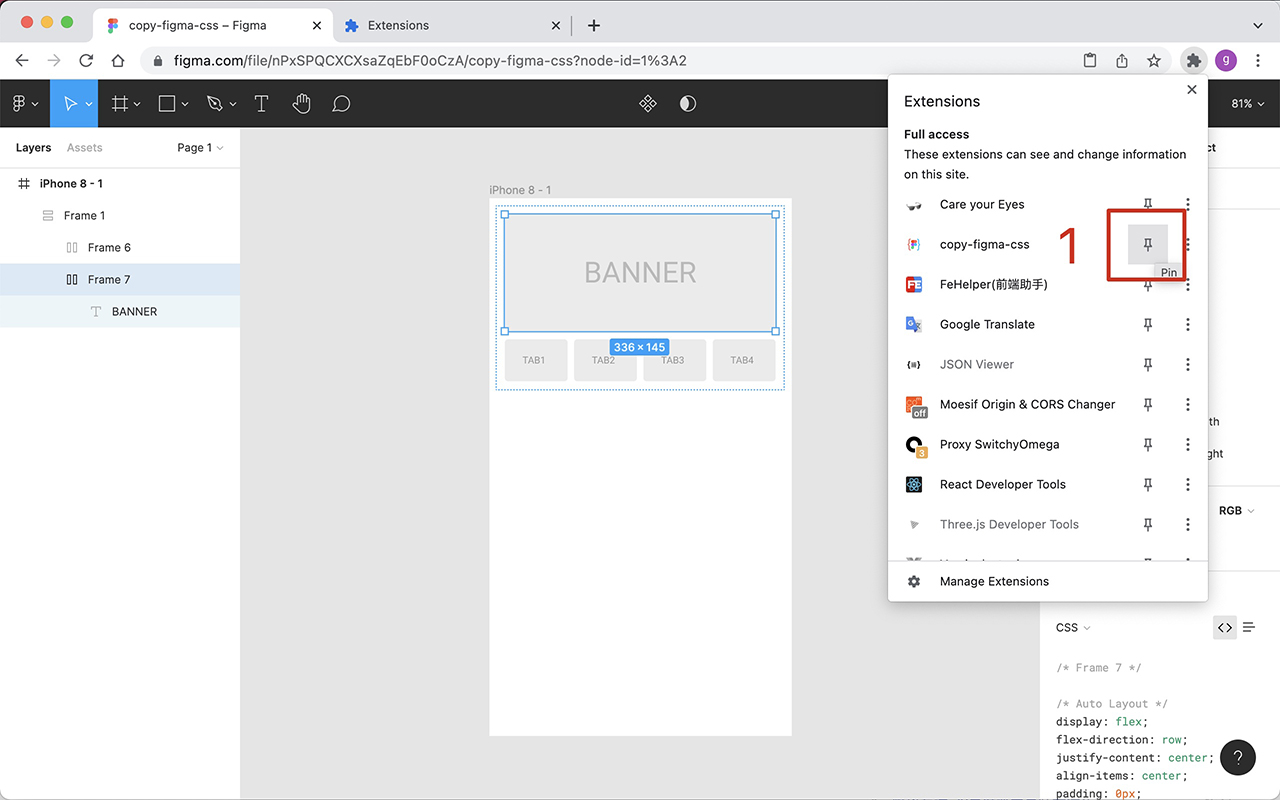Open the Figma main menu
The width and height of the screenshot is (1280, 800).
pos(20,103)
